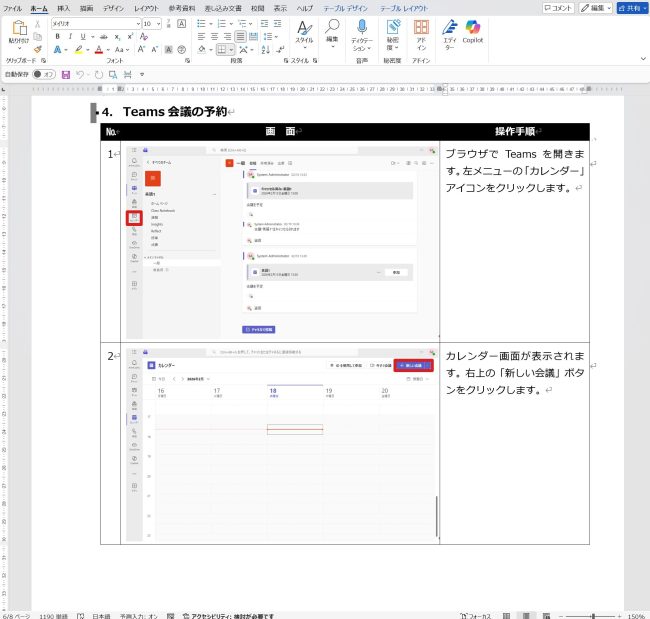Toggle Italic text formatting

(70, 36)
